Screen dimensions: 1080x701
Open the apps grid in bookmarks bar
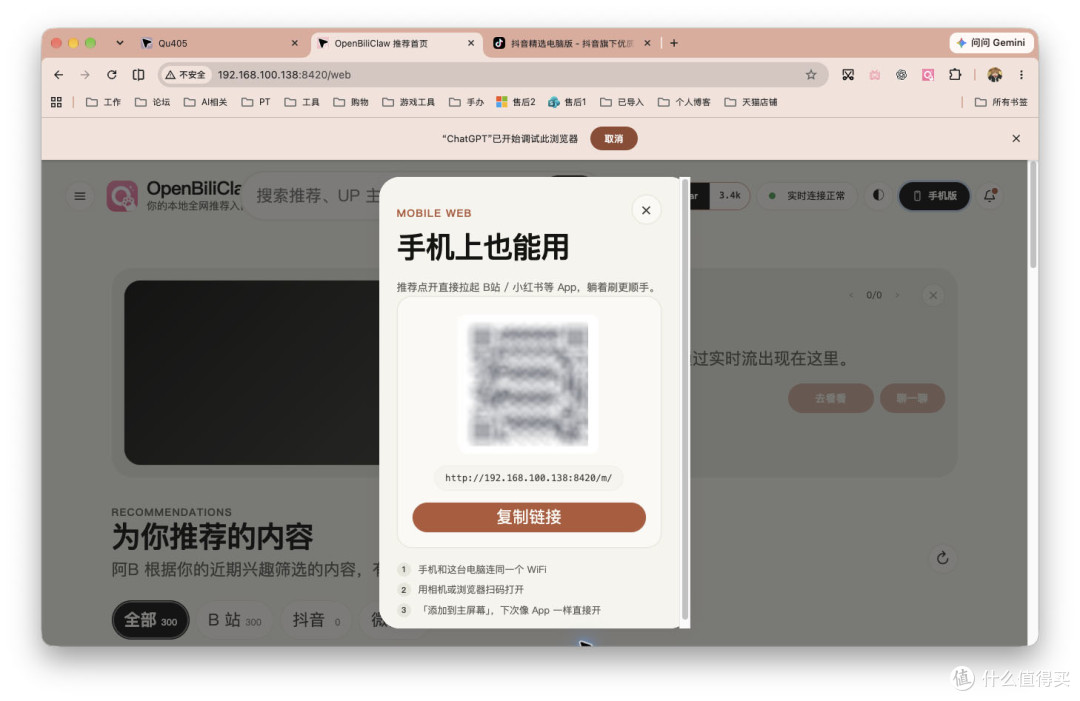pos(56,102)
